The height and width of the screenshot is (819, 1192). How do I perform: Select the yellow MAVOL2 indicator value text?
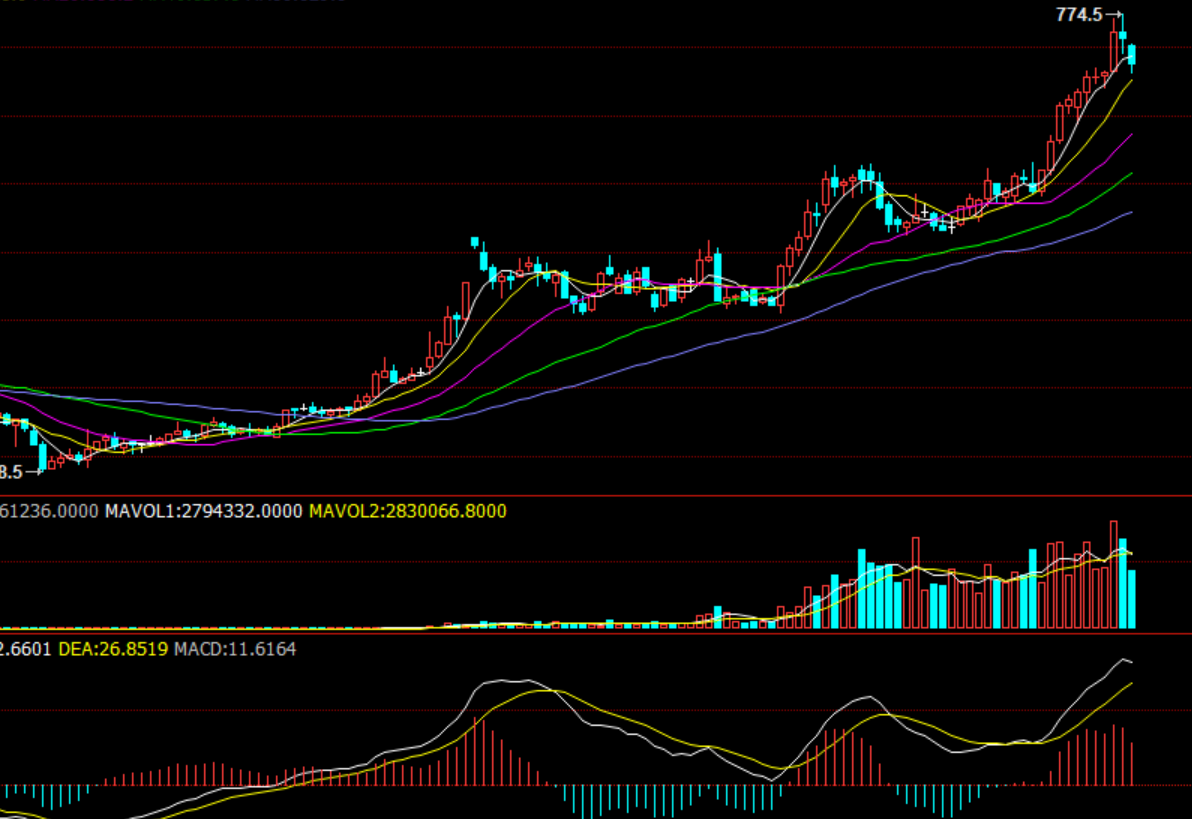pyautogui.click(x=407, y=511)
